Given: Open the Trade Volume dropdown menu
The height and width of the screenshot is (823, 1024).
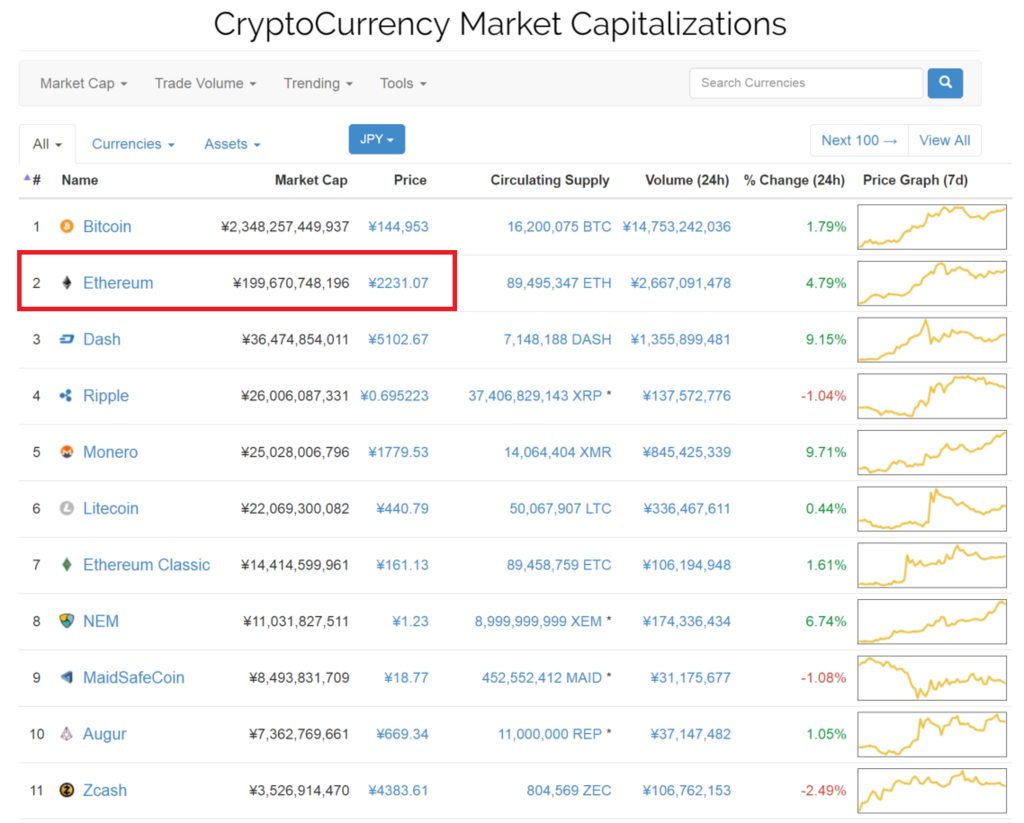Looking at the screenshot, I should coord(205,84).
